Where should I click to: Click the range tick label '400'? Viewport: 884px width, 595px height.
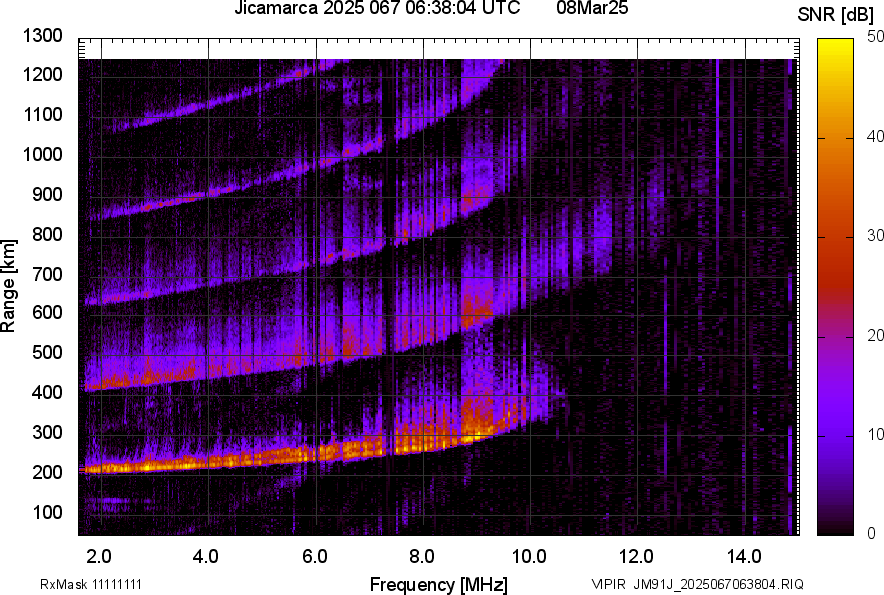click(47, 393)
